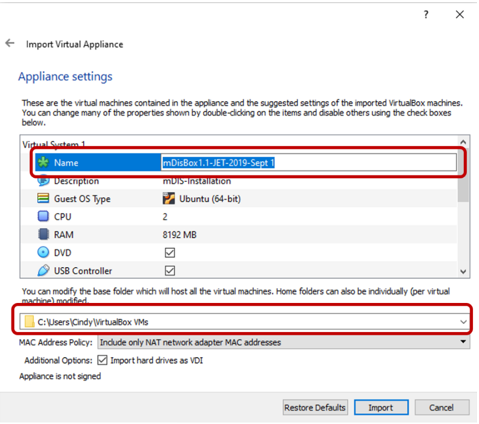This screenshot has width=479, height=424.
Task: Select the Guest OS Type row
Action: (239, 199)
